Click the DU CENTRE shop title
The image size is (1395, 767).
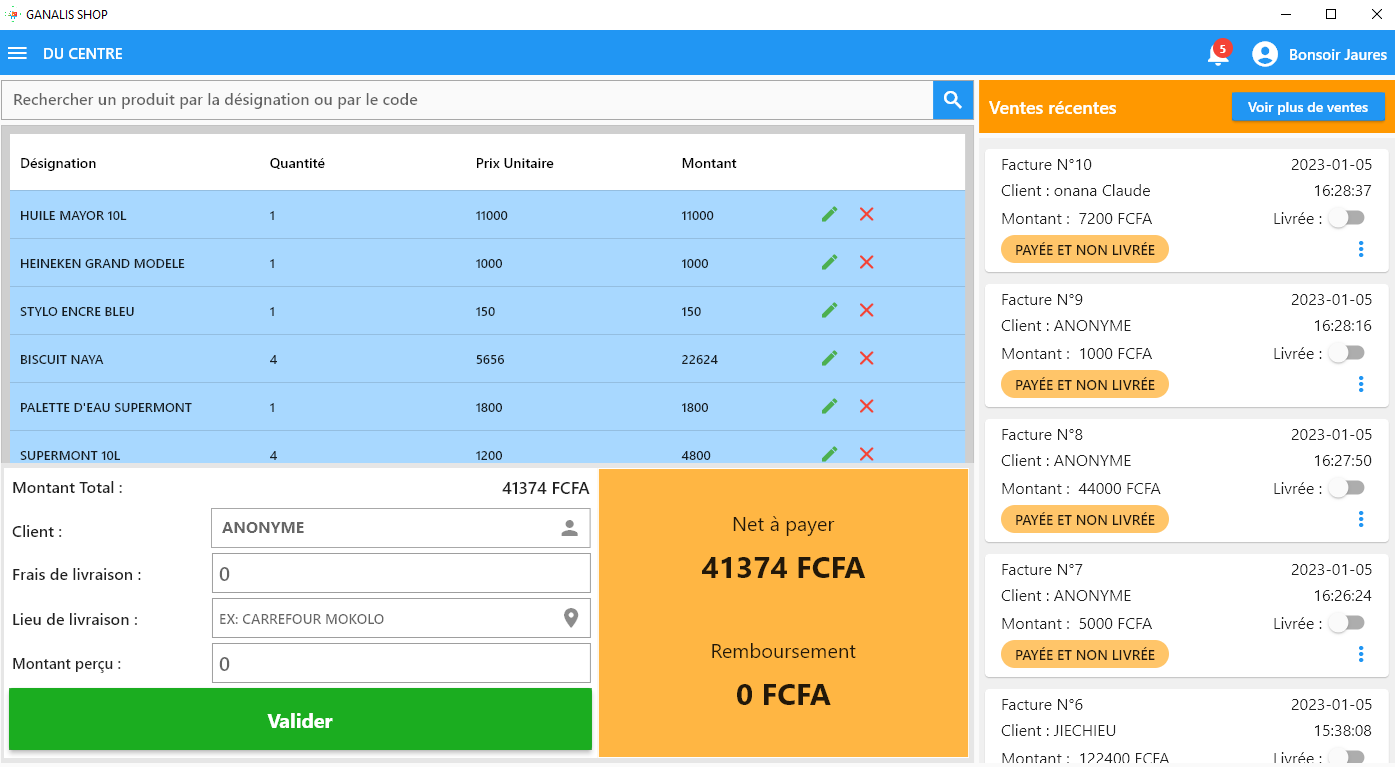[x=82, y=53]
